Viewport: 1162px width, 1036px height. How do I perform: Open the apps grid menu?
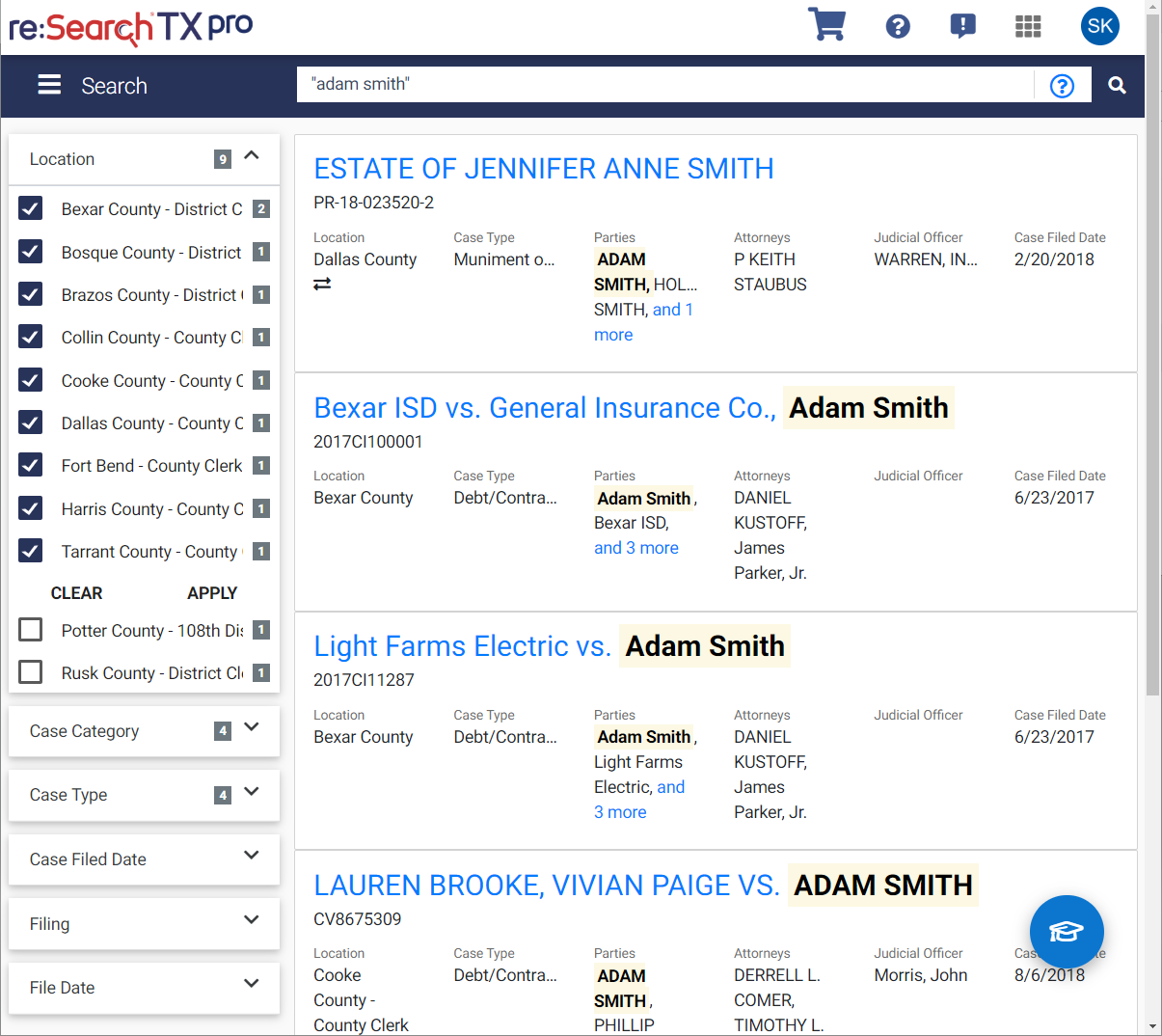click(x=1028, y=26)
